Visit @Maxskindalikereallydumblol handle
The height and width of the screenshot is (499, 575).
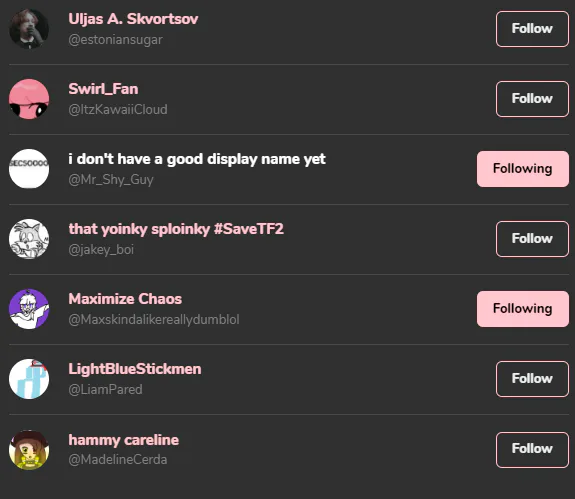[154, 320]
